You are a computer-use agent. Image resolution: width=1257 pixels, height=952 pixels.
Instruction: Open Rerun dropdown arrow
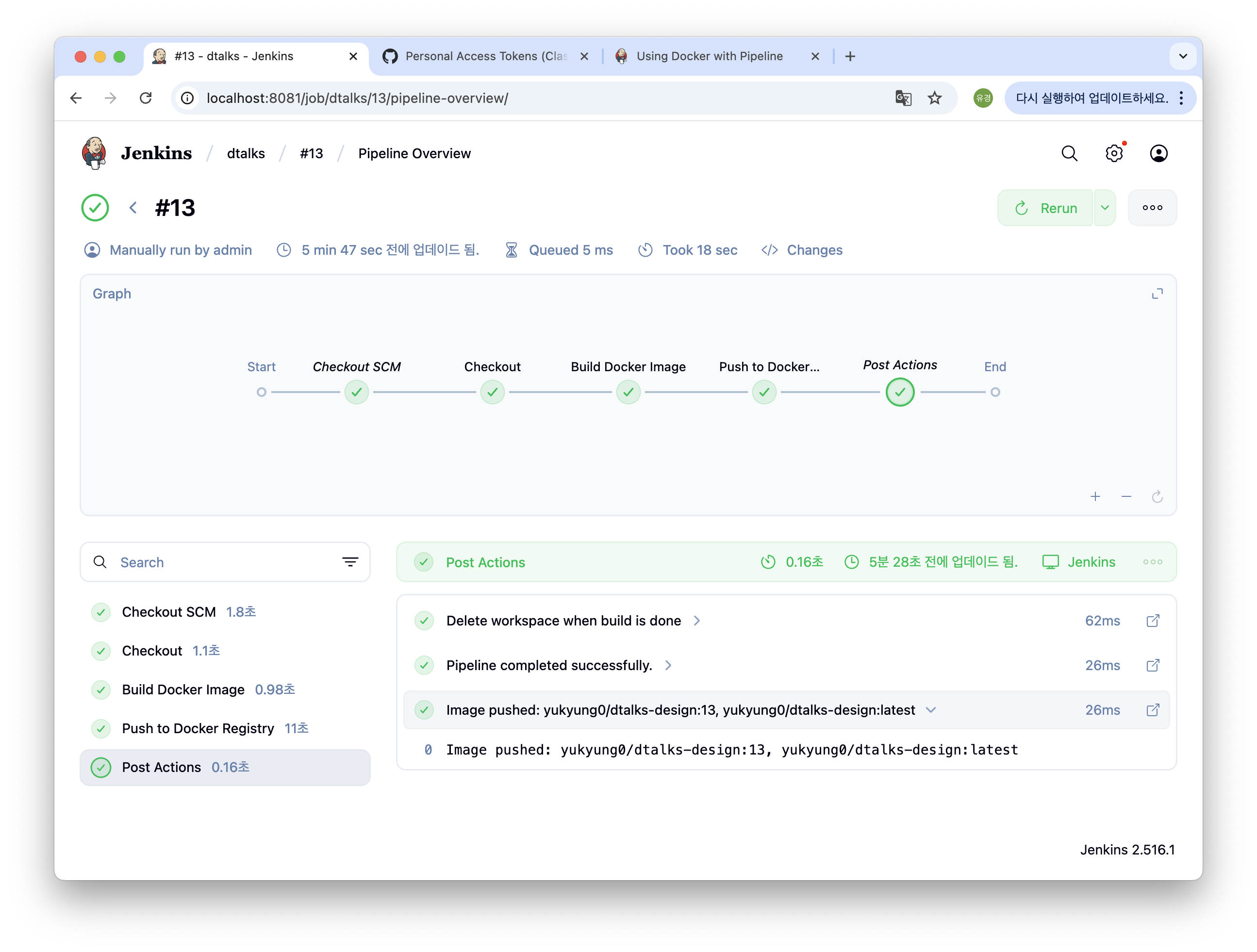tap(1105, 208)
